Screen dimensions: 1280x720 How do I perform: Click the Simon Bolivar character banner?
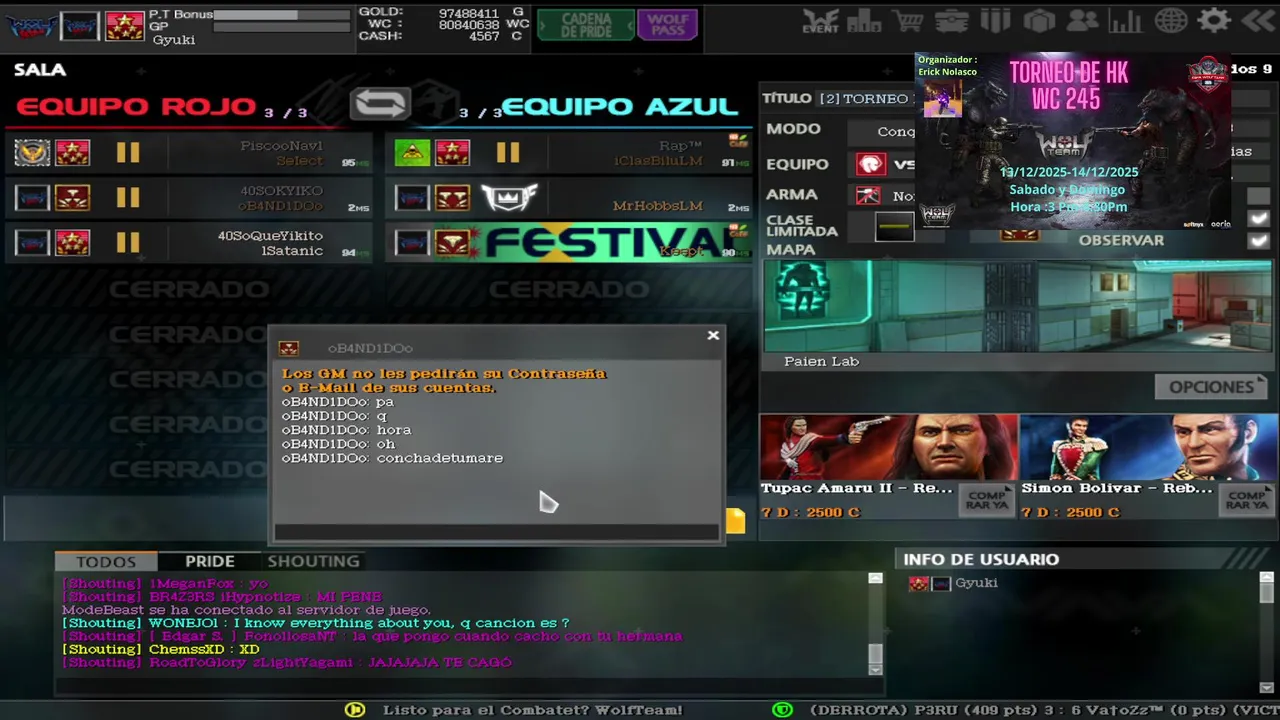pos(1149,448)
